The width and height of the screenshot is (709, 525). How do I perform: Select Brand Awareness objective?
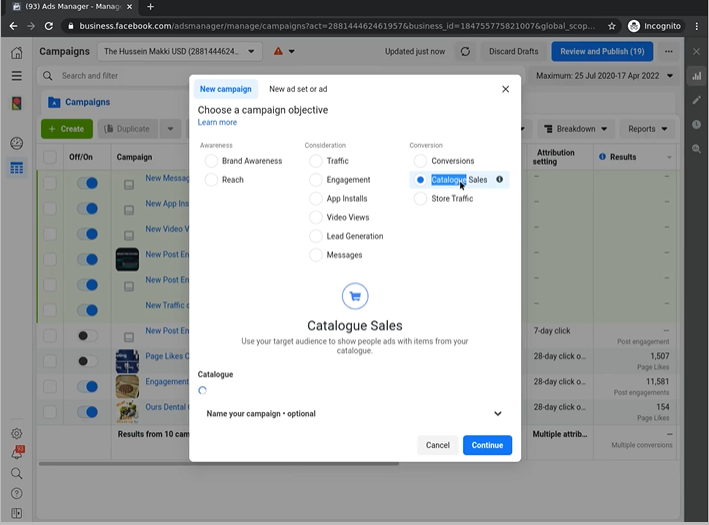point(211,161)
